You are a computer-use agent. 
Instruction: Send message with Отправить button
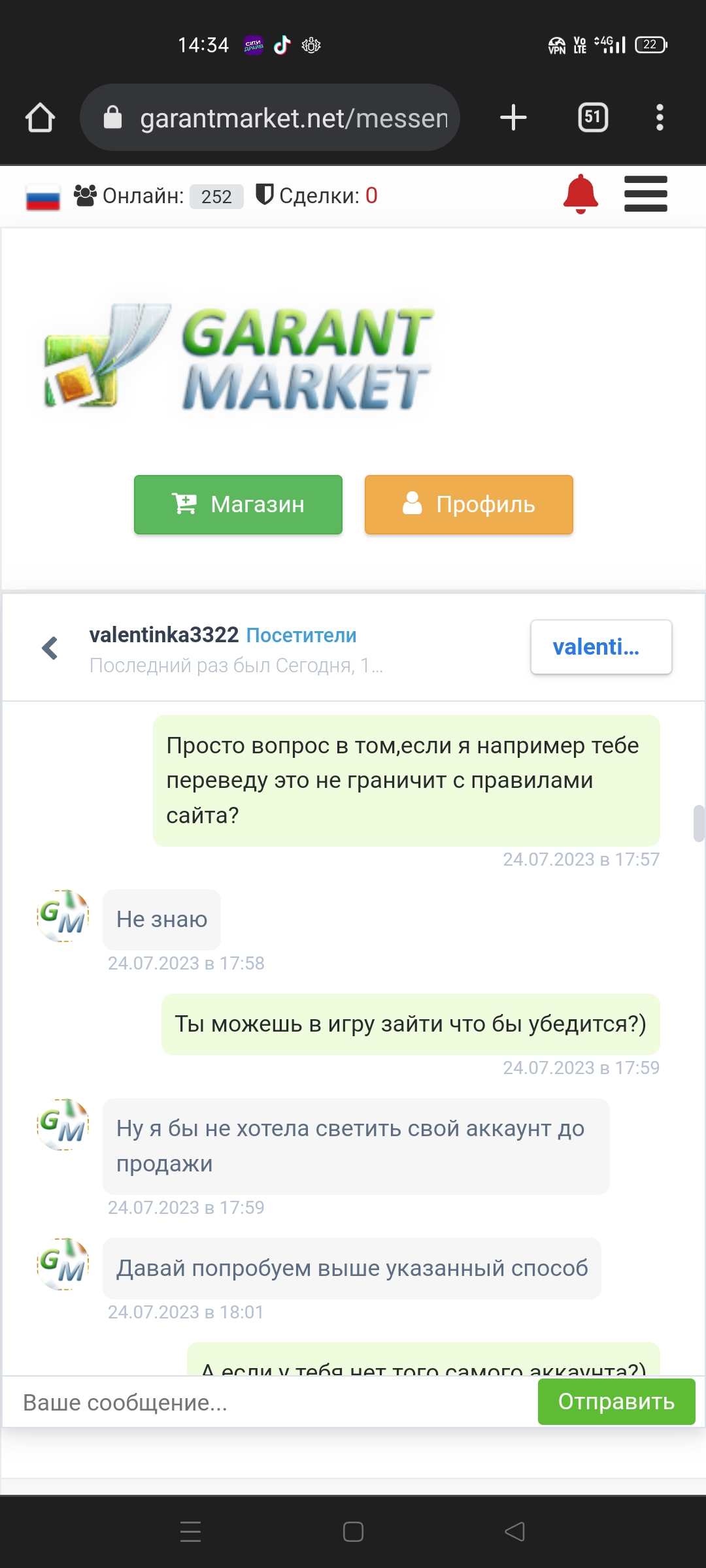pos(616,1401)
